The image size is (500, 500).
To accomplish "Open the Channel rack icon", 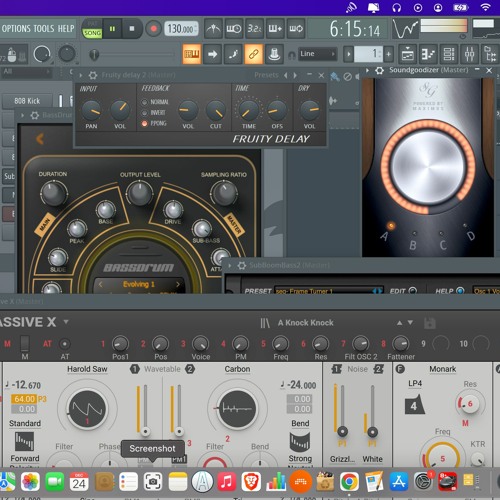I will pyautogui.click(x=449, y=54).
